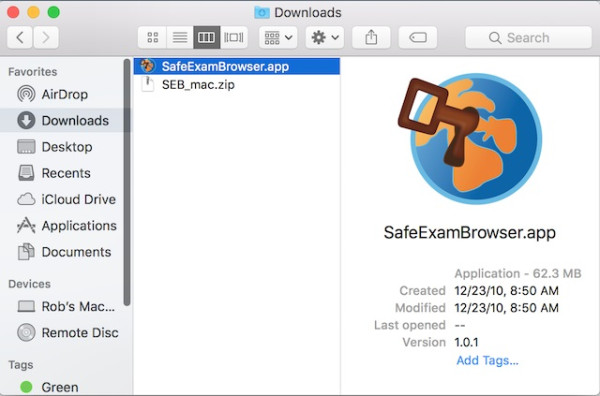Image resolution: width=600 pixels, height=396 pixels.
Task: Click the Version value 1.0.1
Action: click(x=466, y=342)
